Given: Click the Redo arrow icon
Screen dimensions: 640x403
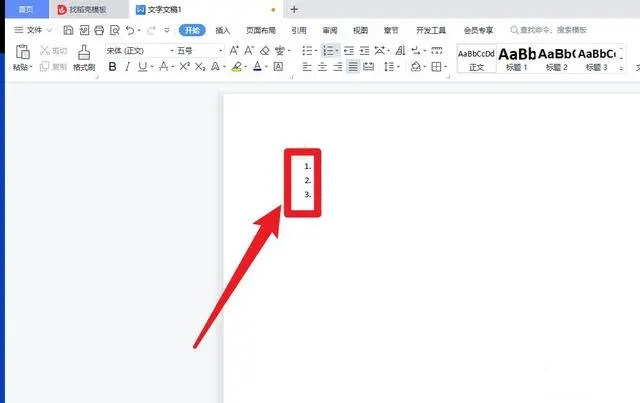Looking at the screenshot, I should [151, 30].
